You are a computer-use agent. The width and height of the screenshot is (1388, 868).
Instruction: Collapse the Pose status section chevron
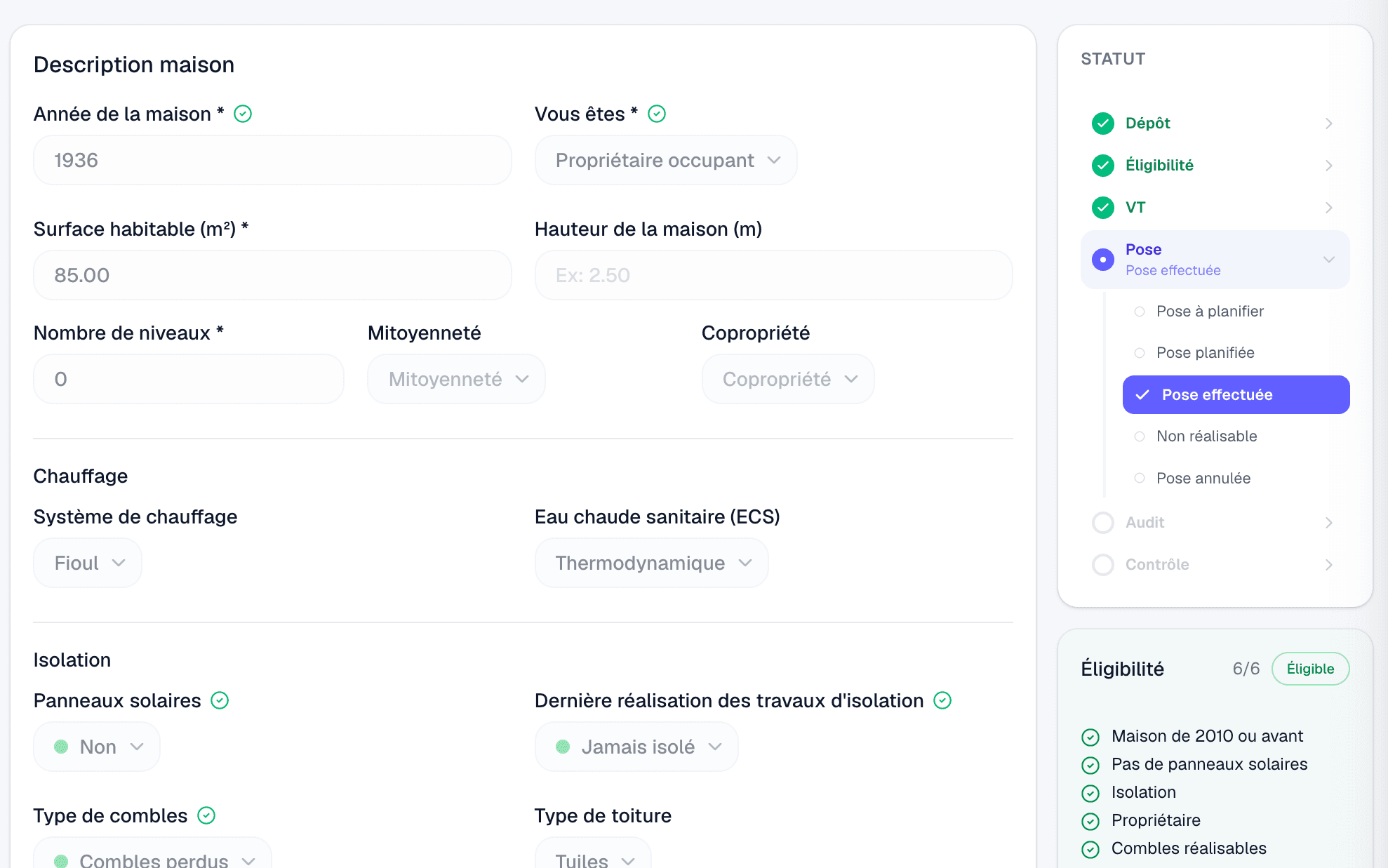(x=1329, y=260)
